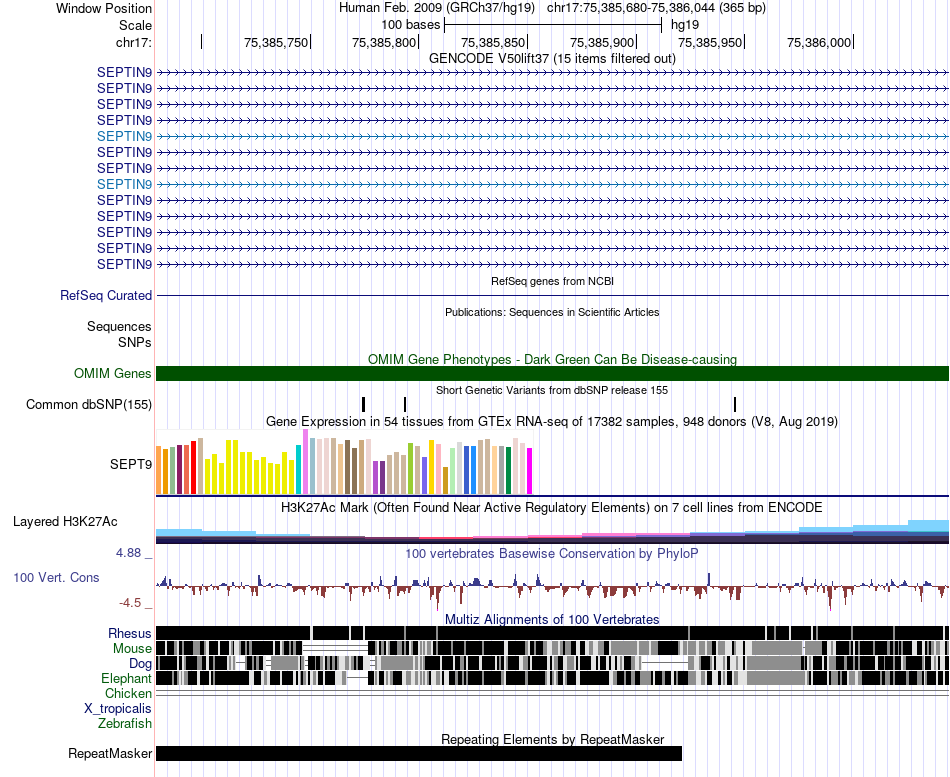The height and width of the screenshot is (777, 950).
Task: Click the SEPT9 GTEx label
Action: click(x=131, y=464)
